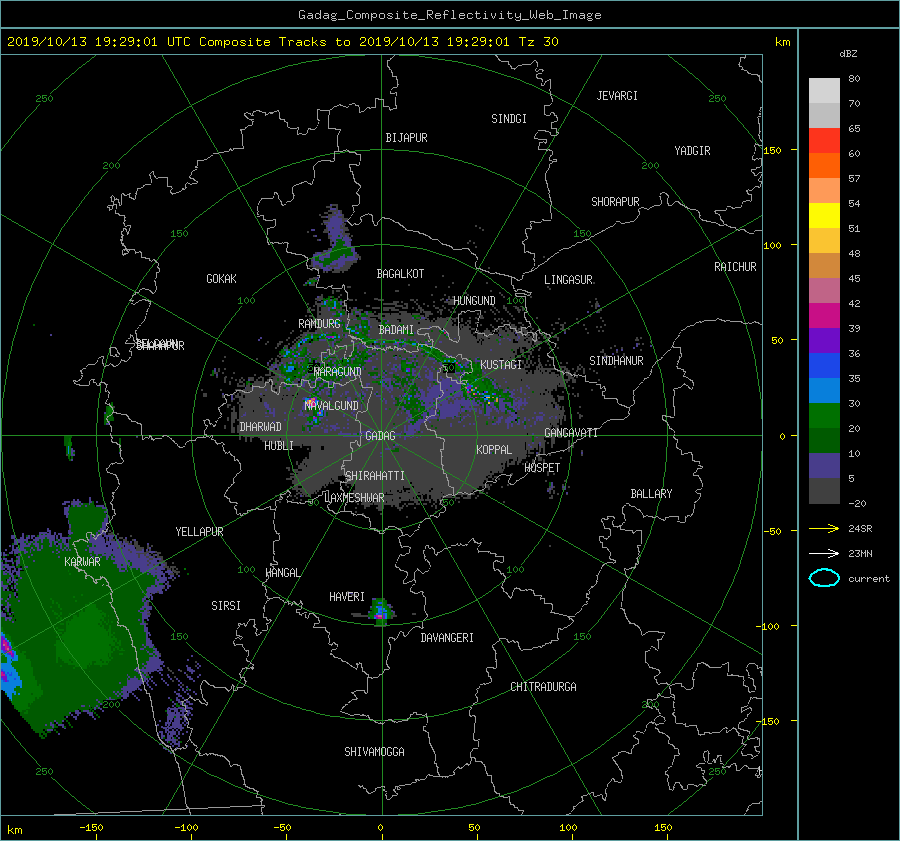
Task: Click the RAICHUR city label
Action: click(735, 267)
